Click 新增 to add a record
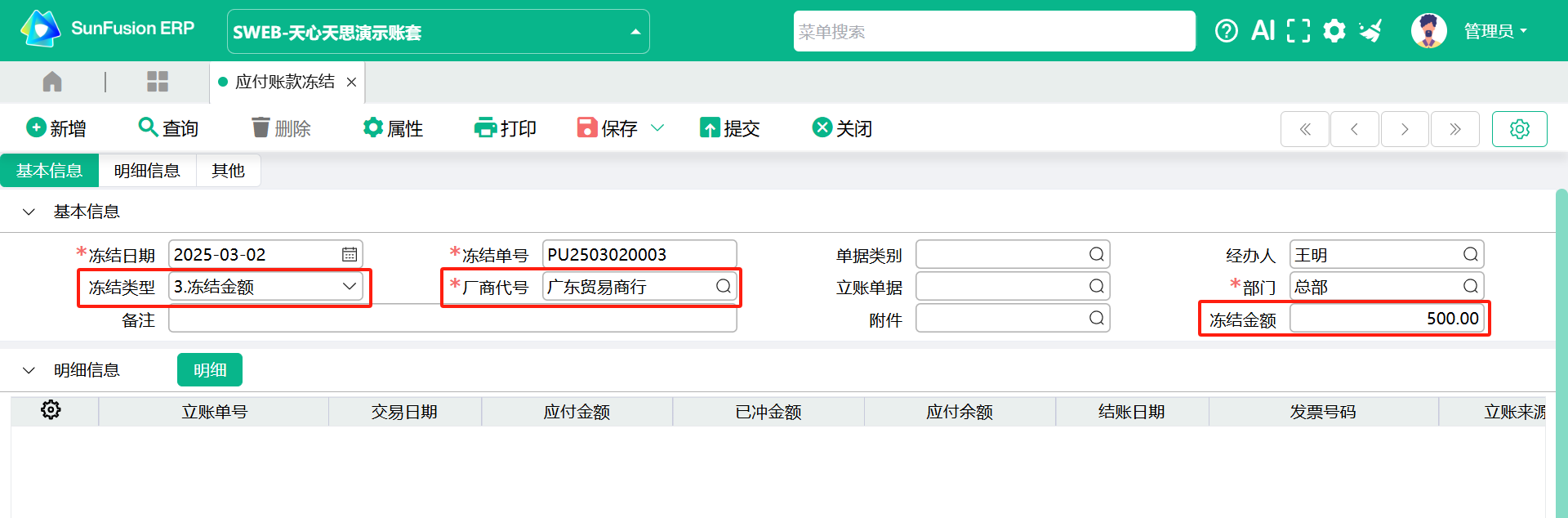1568x518 pixels. click(x=56, y=128)
